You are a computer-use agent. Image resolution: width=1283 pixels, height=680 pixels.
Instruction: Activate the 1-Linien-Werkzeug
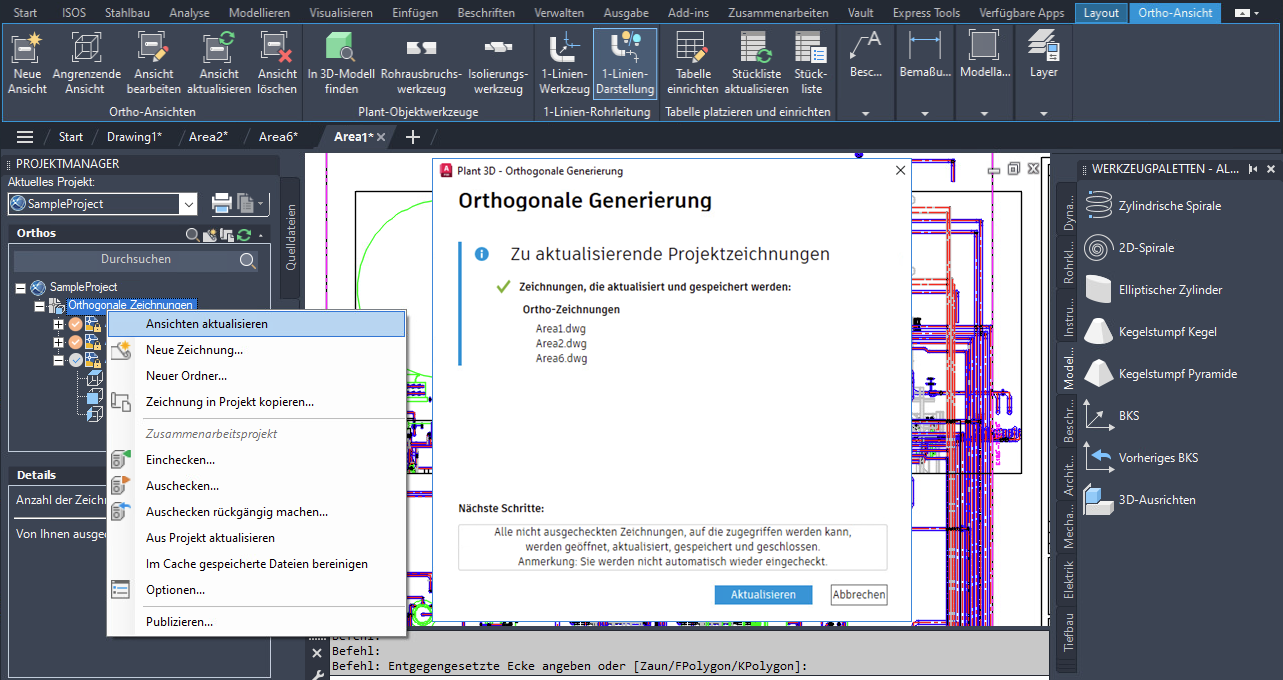pyautogui.click(x=565, y=62)
